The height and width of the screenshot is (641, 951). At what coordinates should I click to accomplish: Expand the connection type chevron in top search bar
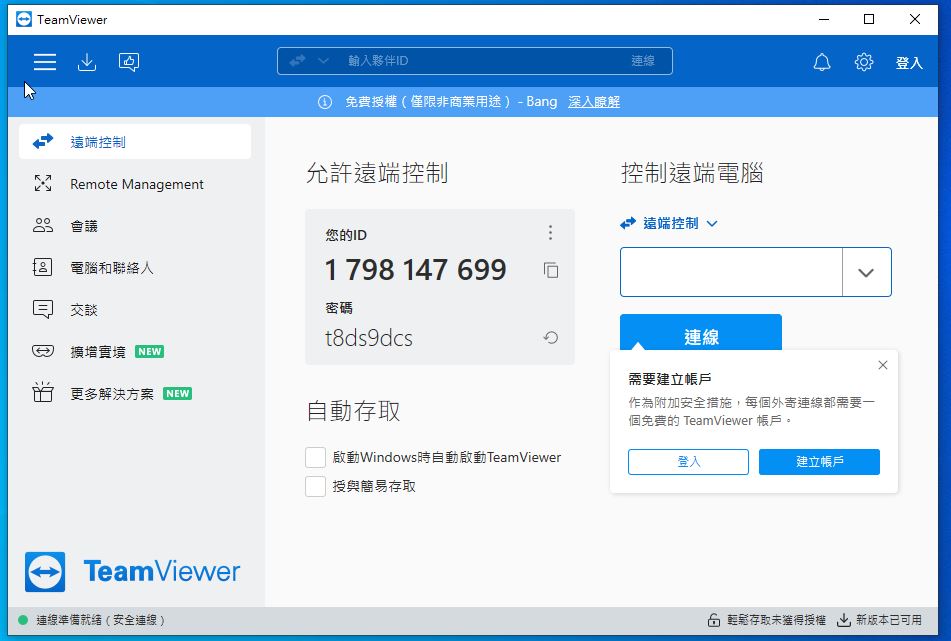(323, 61)
